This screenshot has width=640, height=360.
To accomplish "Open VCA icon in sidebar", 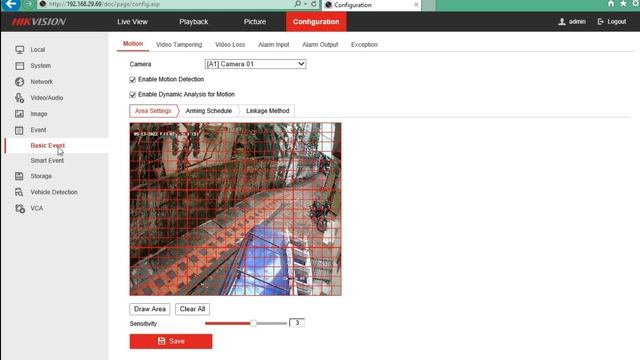I will coord(20,209).
